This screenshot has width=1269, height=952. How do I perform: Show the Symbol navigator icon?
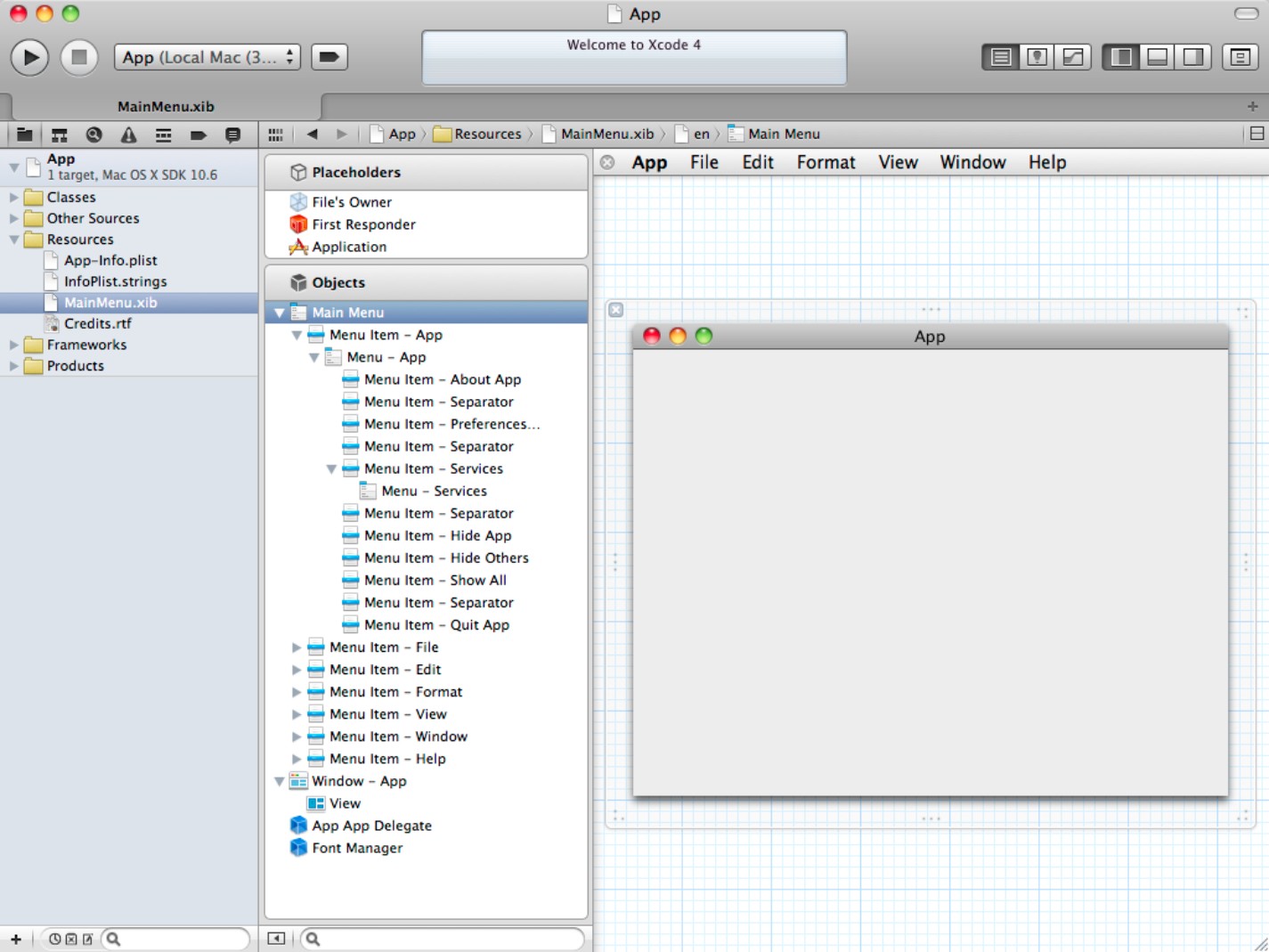59,134
